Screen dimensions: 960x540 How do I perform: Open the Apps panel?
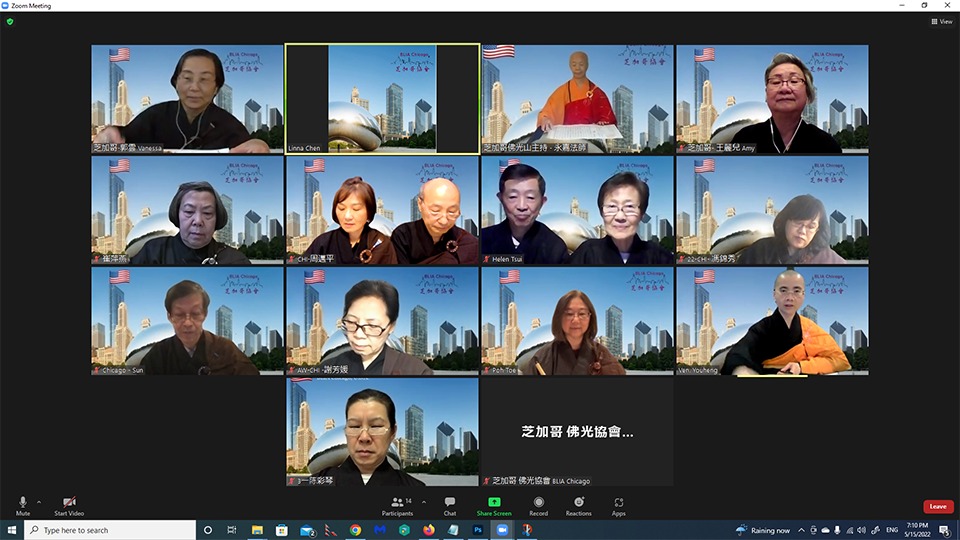pyautogui.click(x=619, y=504)
